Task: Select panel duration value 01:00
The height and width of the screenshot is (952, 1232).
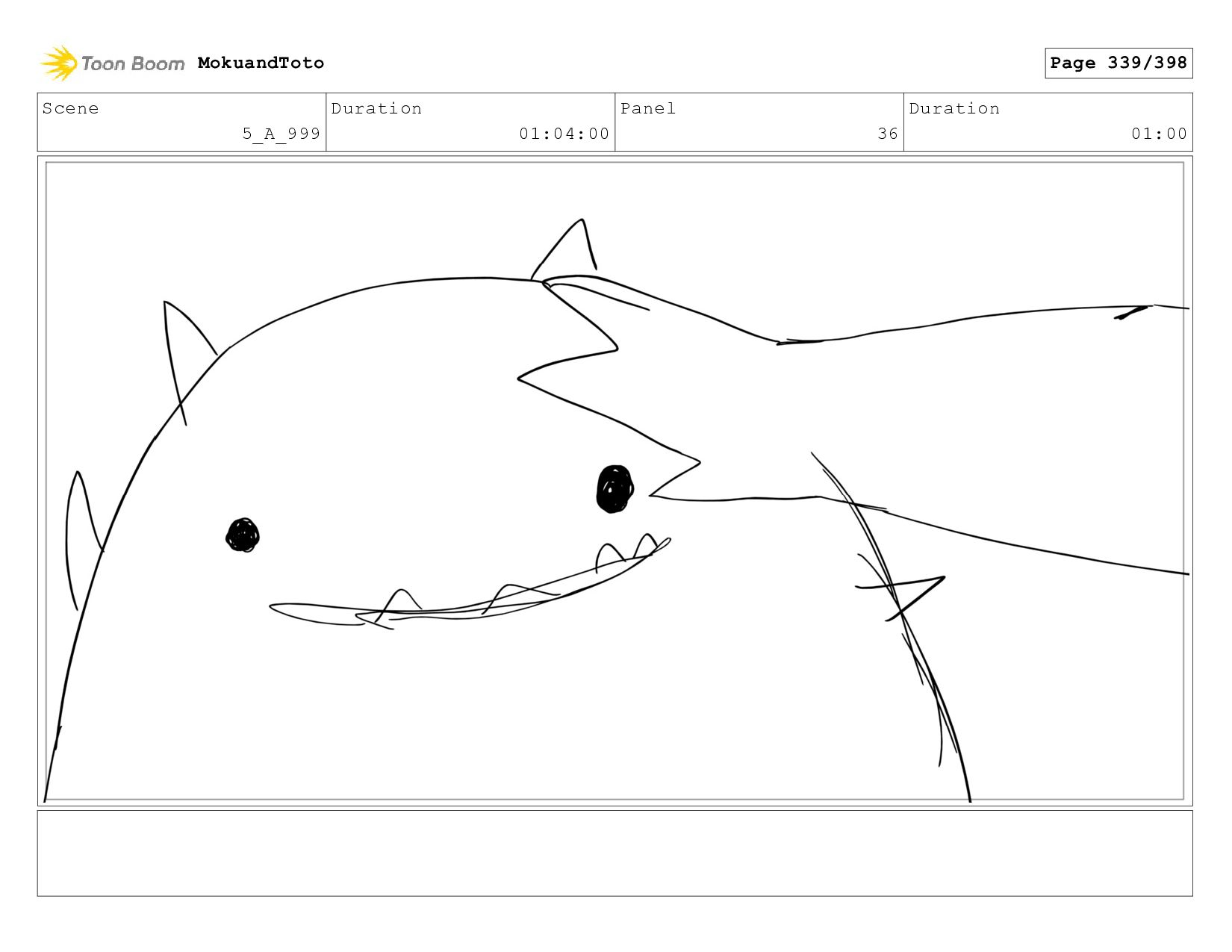Action: [1159, 134]
